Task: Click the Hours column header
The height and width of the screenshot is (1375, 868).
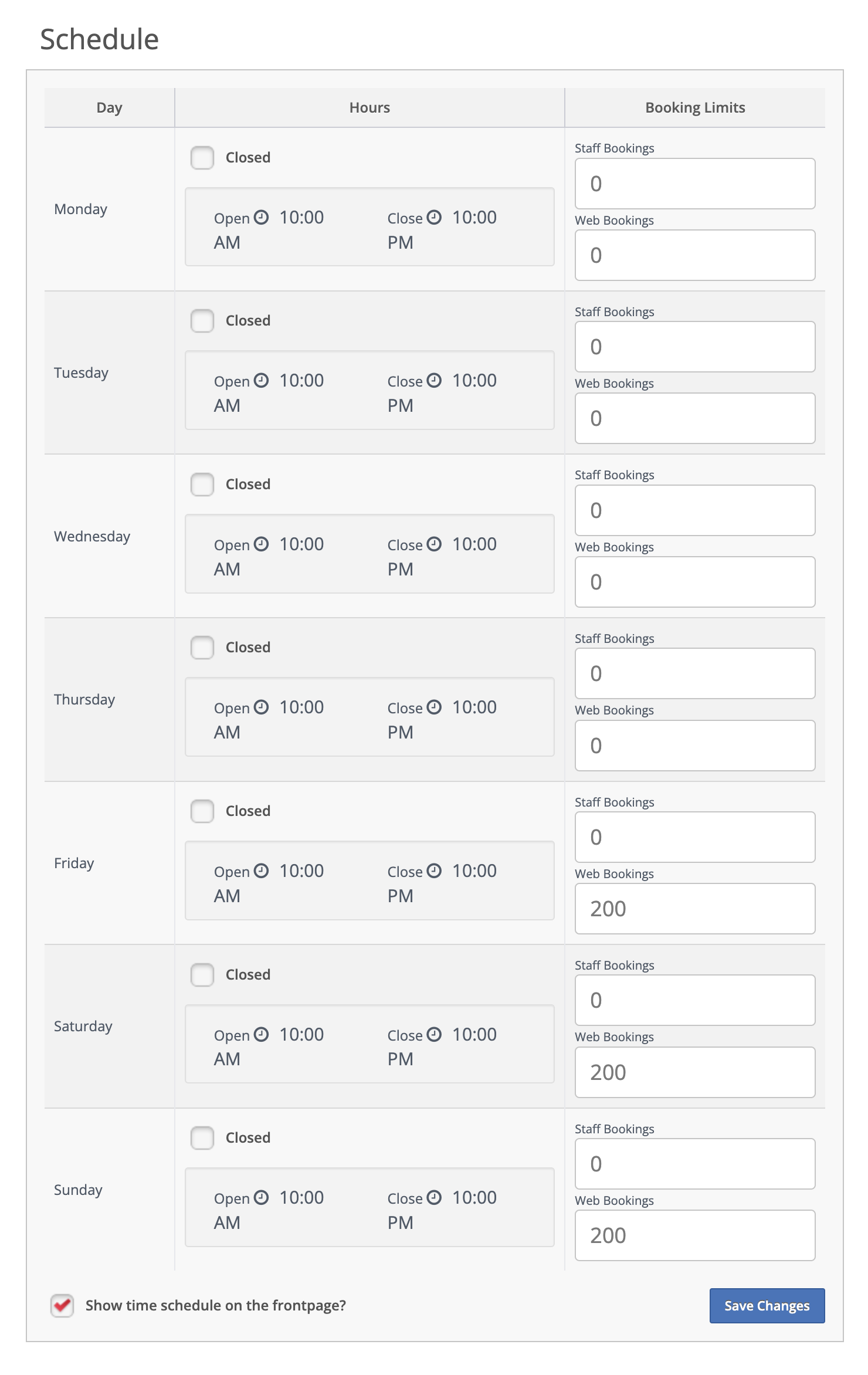Action: tap(369, 108)
